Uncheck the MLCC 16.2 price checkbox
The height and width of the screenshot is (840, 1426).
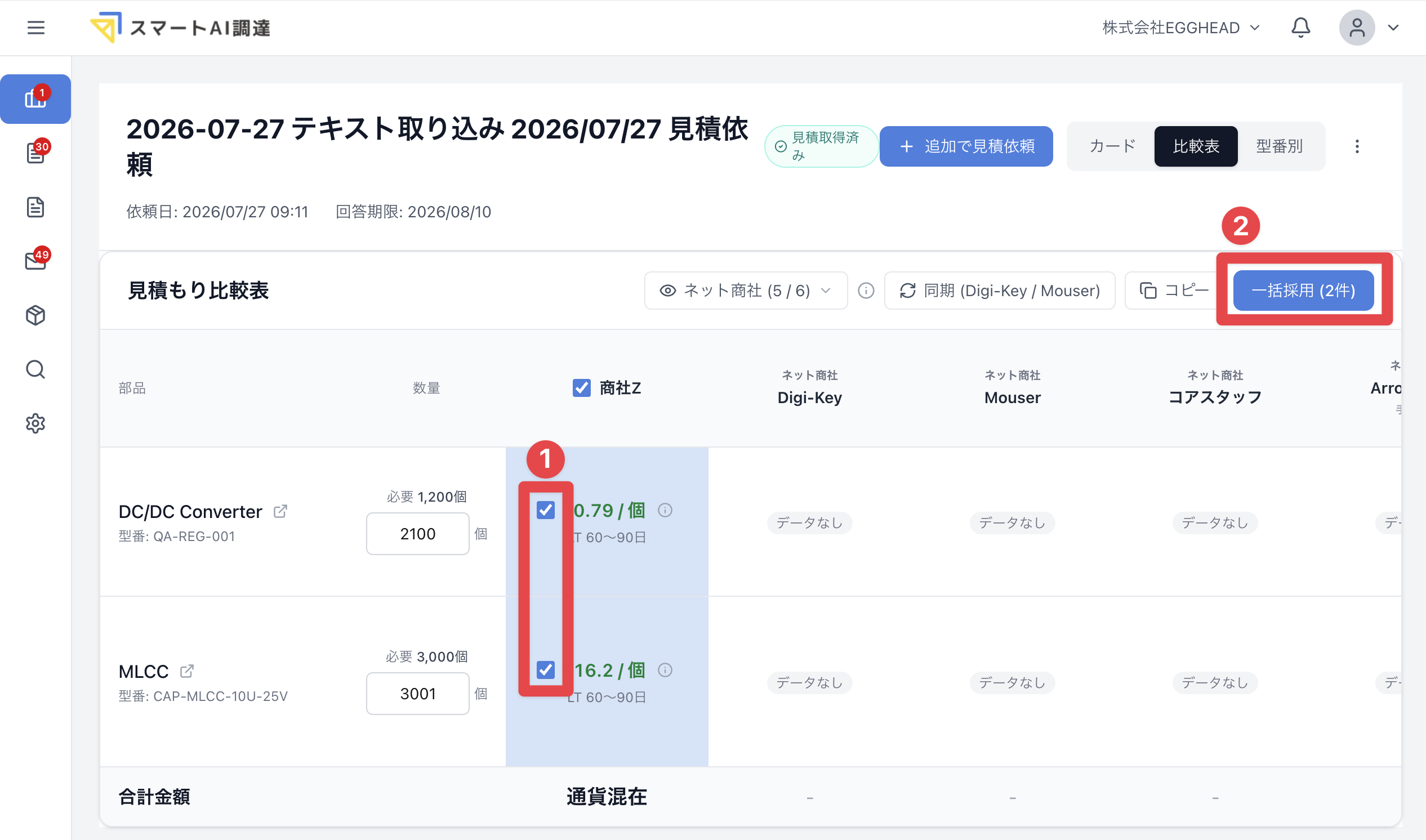coord(546,669)
